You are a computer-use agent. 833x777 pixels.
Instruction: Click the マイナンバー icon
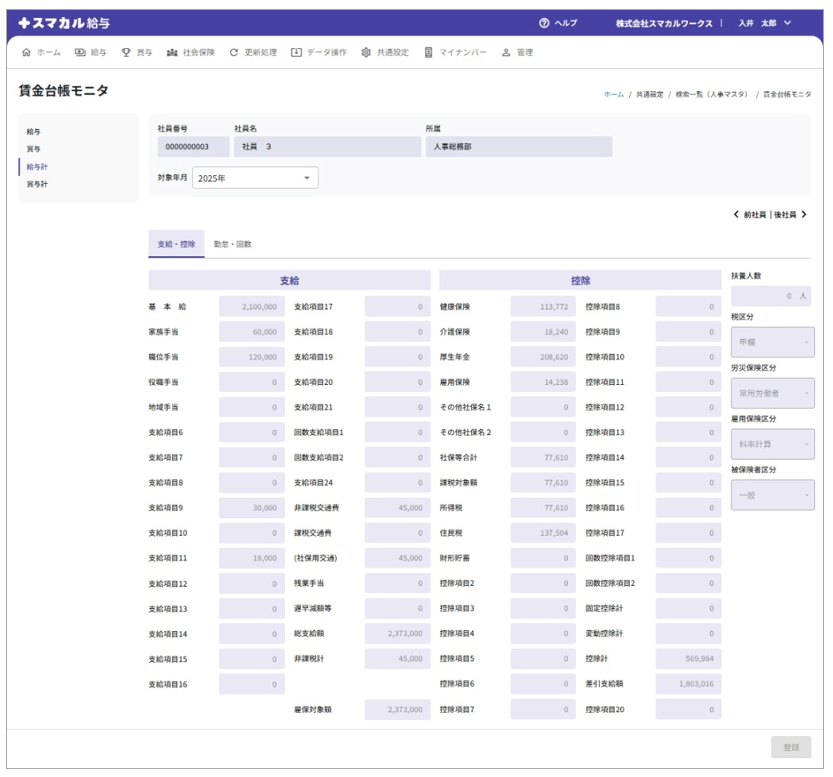click(429, 52)
